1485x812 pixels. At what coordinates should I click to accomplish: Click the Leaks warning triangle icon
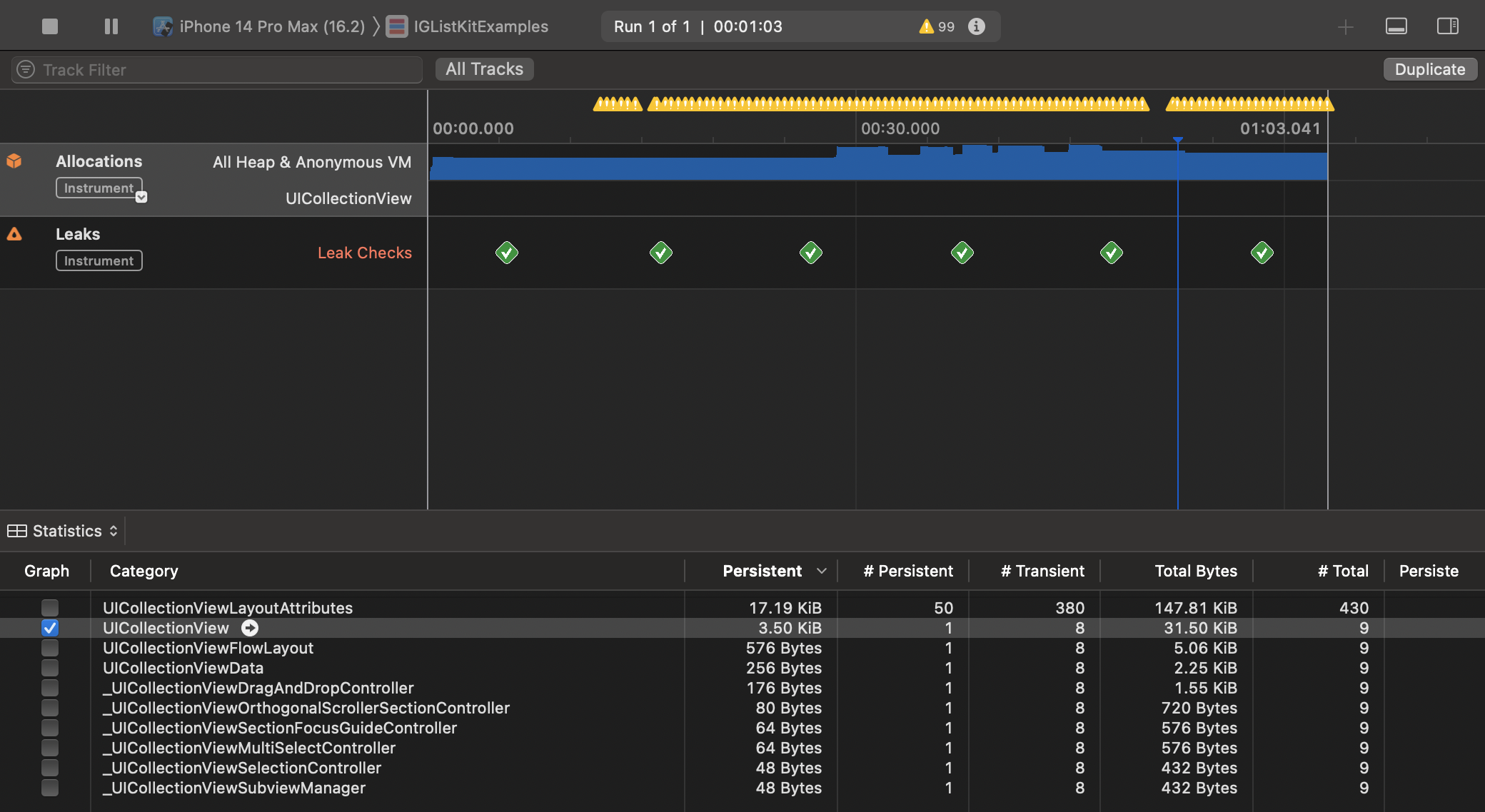coord(14,233)
